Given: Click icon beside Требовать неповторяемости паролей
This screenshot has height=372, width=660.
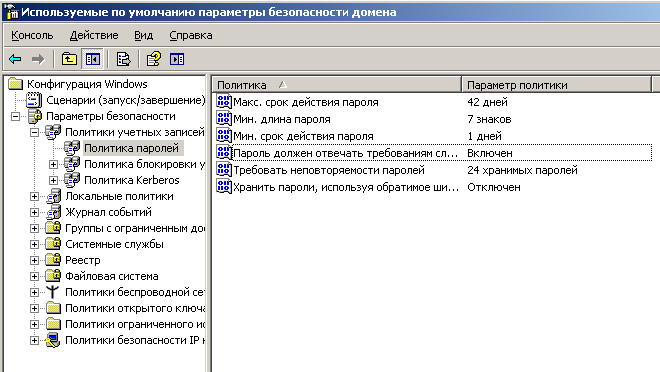Looking at the screenshot, I should point(224,169).
